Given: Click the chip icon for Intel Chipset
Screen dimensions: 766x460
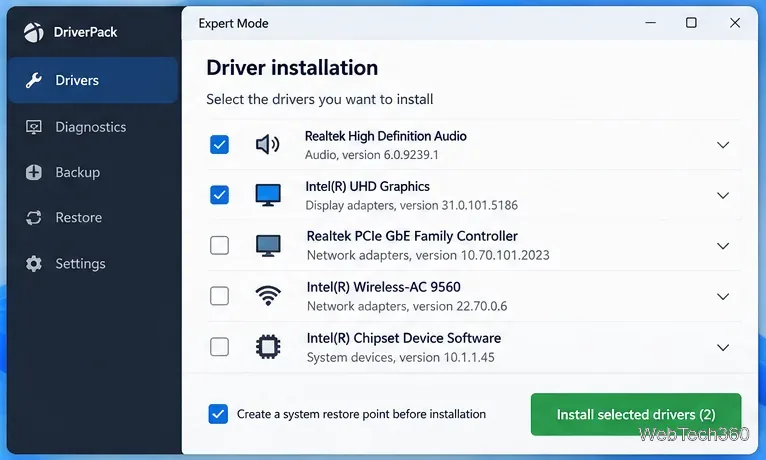Looking at the screenshot, I should point(268,347).
